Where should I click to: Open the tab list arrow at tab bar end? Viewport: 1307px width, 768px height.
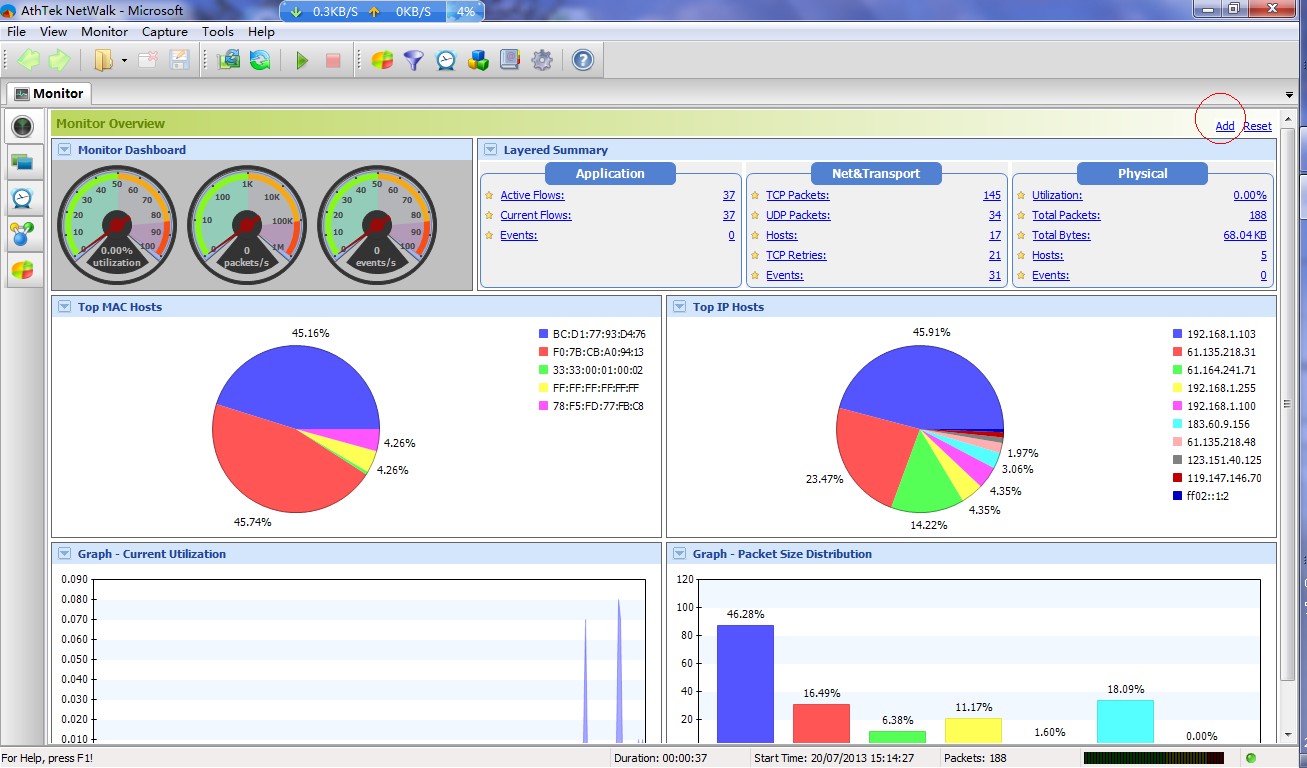tap(1289, 95)
